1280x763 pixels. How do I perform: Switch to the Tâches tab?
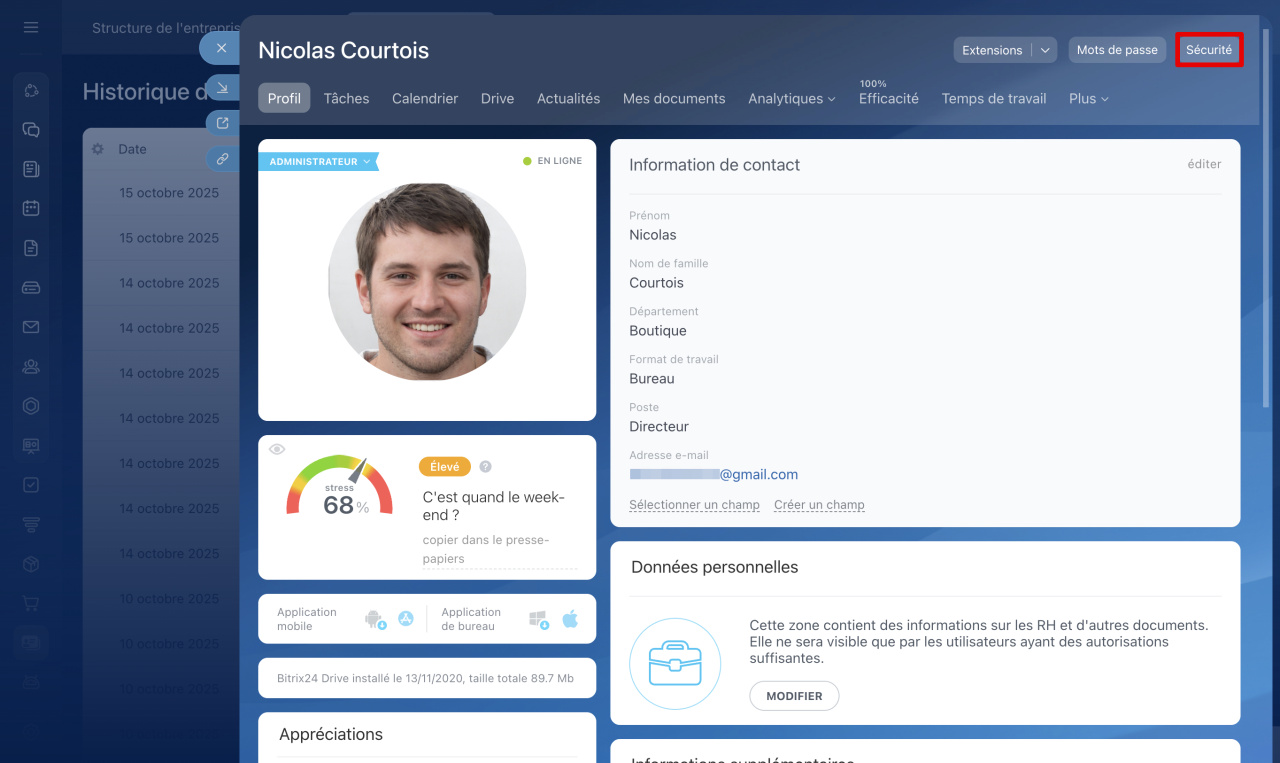click(x=346, y=98)
